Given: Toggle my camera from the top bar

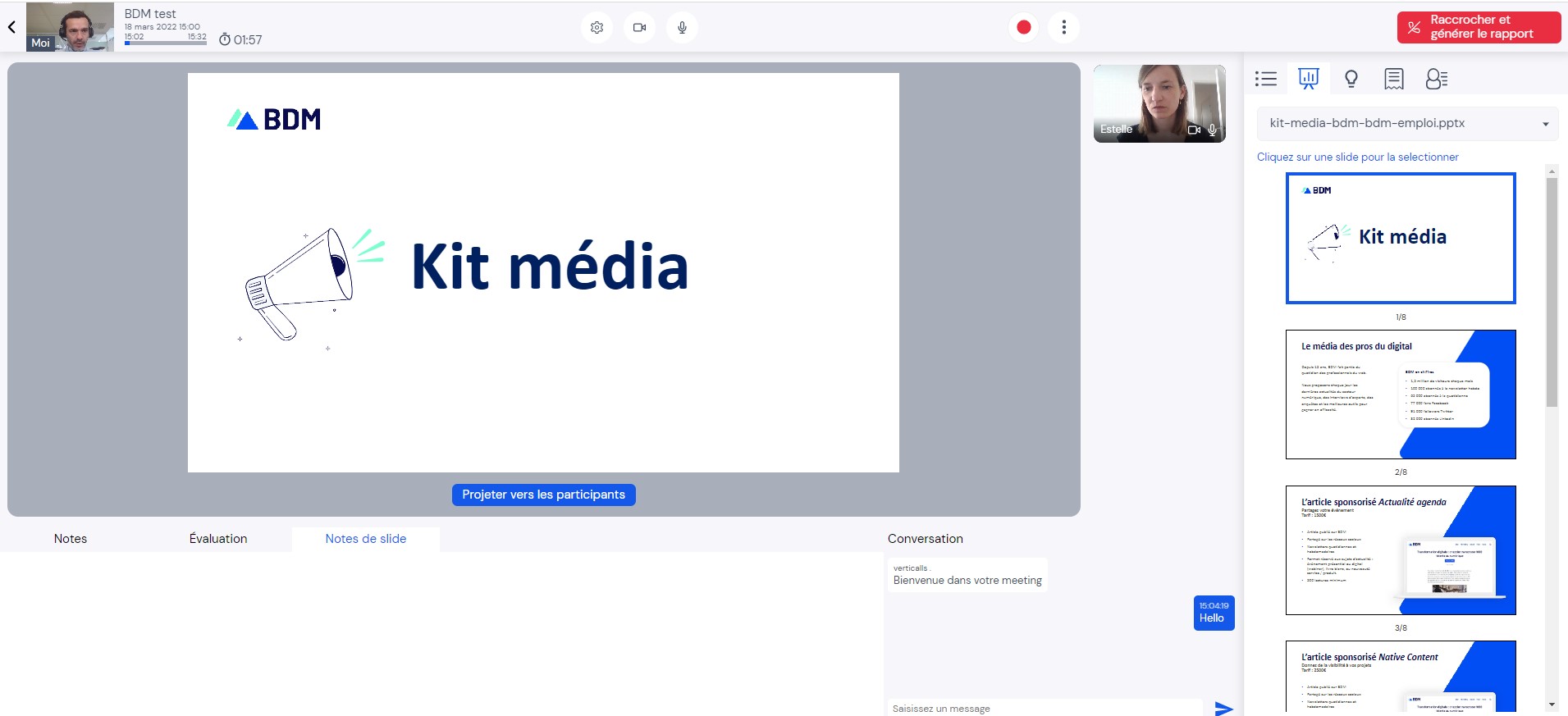Looking at the screenshot, I should (x=640, y=27).
